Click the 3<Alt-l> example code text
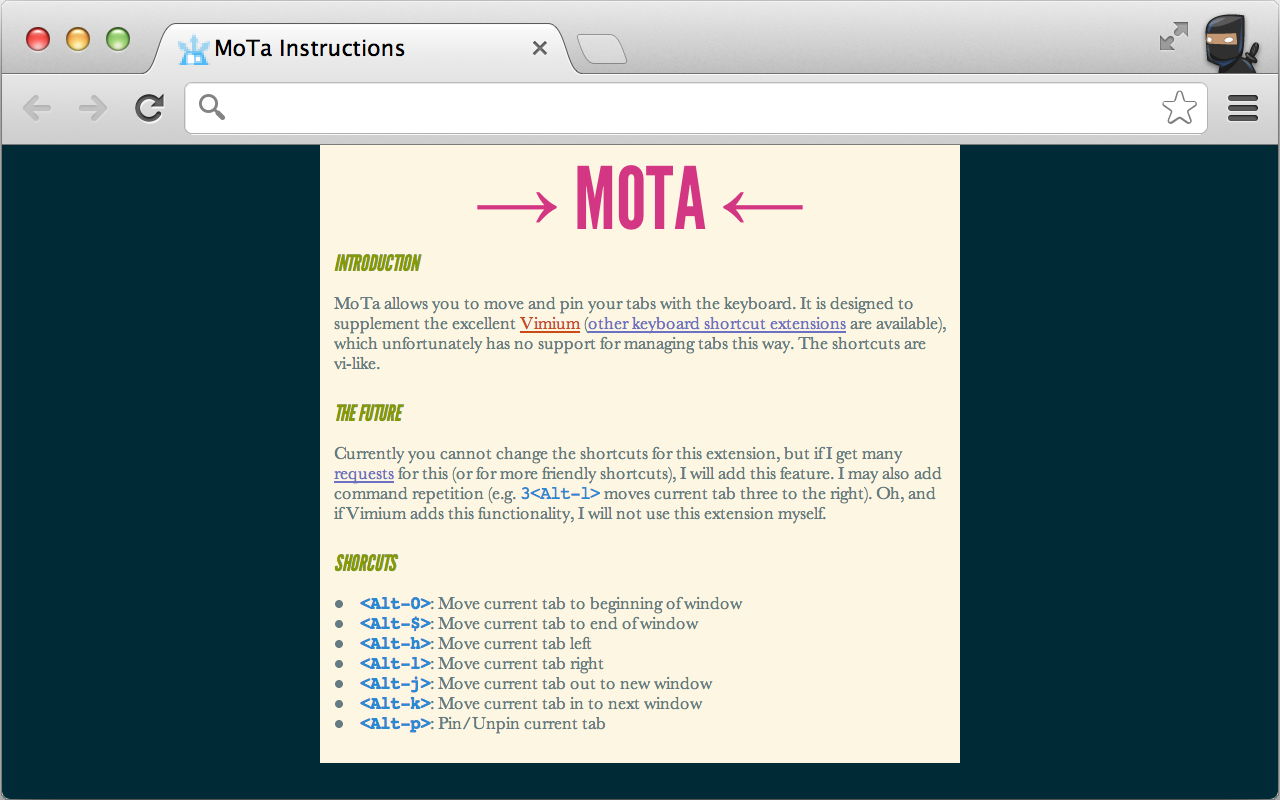The width and height of the screenshot is (1280, 800). 560,494
